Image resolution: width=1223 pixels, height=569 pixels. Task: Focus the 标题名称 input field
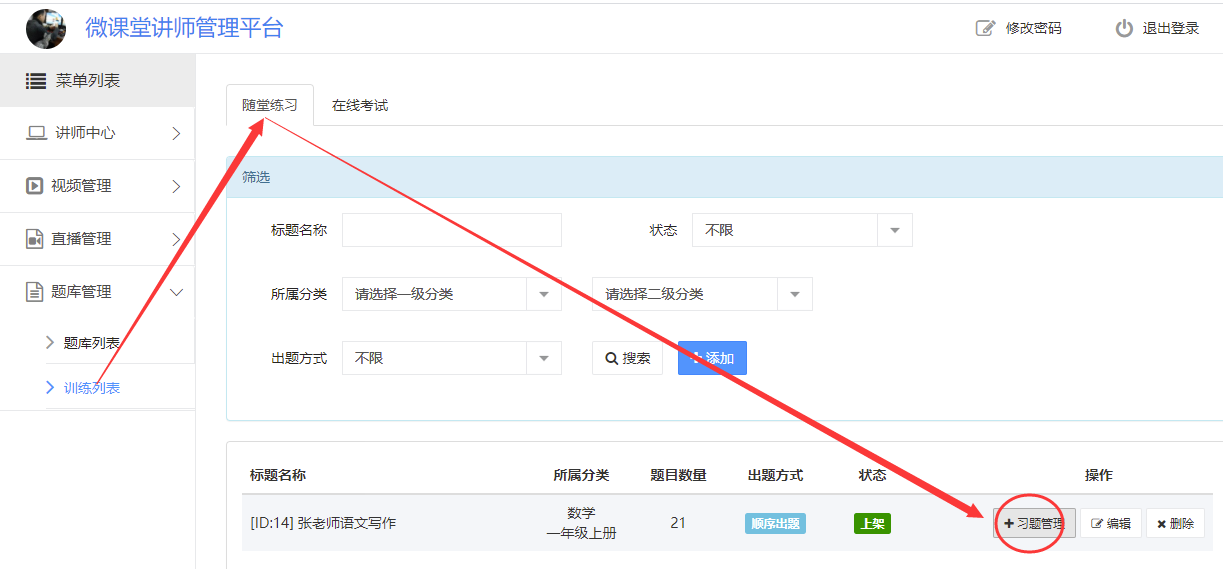(452, 230)
